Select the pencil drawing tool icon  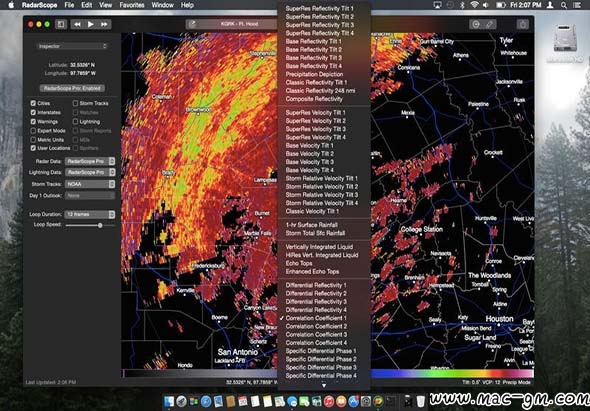point(490,24)
